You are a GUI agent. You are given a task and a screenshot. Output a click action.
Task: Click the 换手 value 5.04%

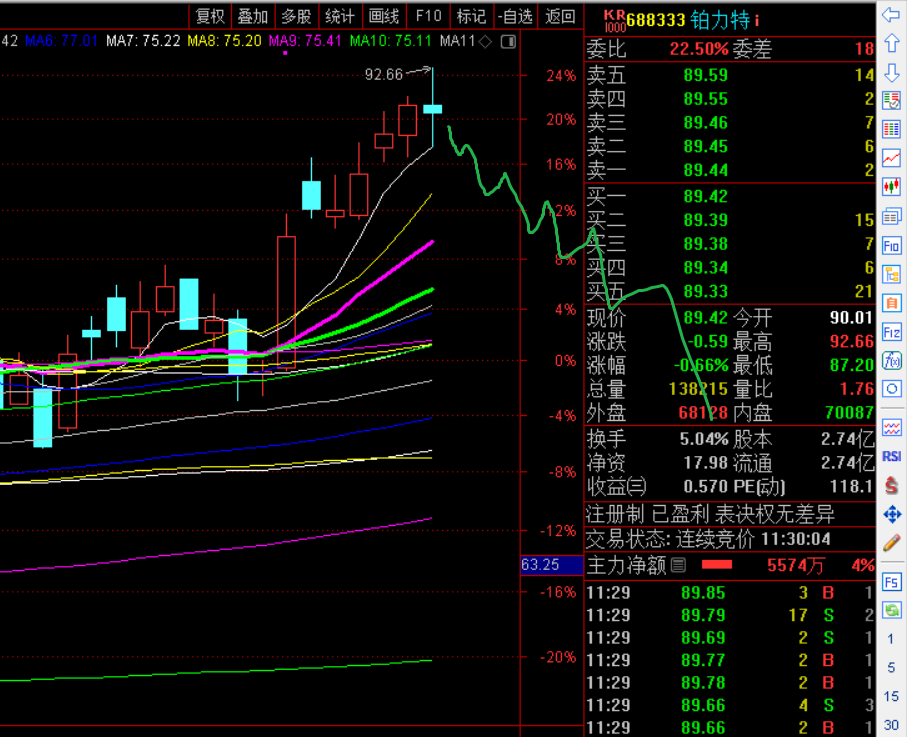(x=703, y=439)
